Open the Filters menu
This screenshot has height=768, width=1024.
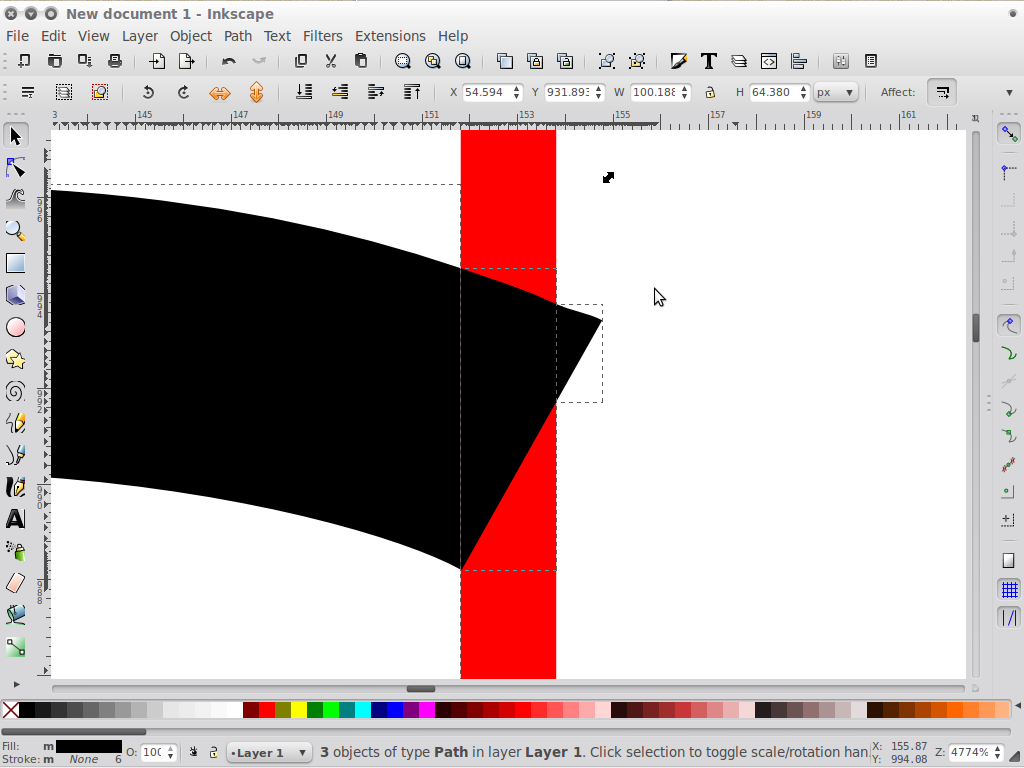click(322, 36)
